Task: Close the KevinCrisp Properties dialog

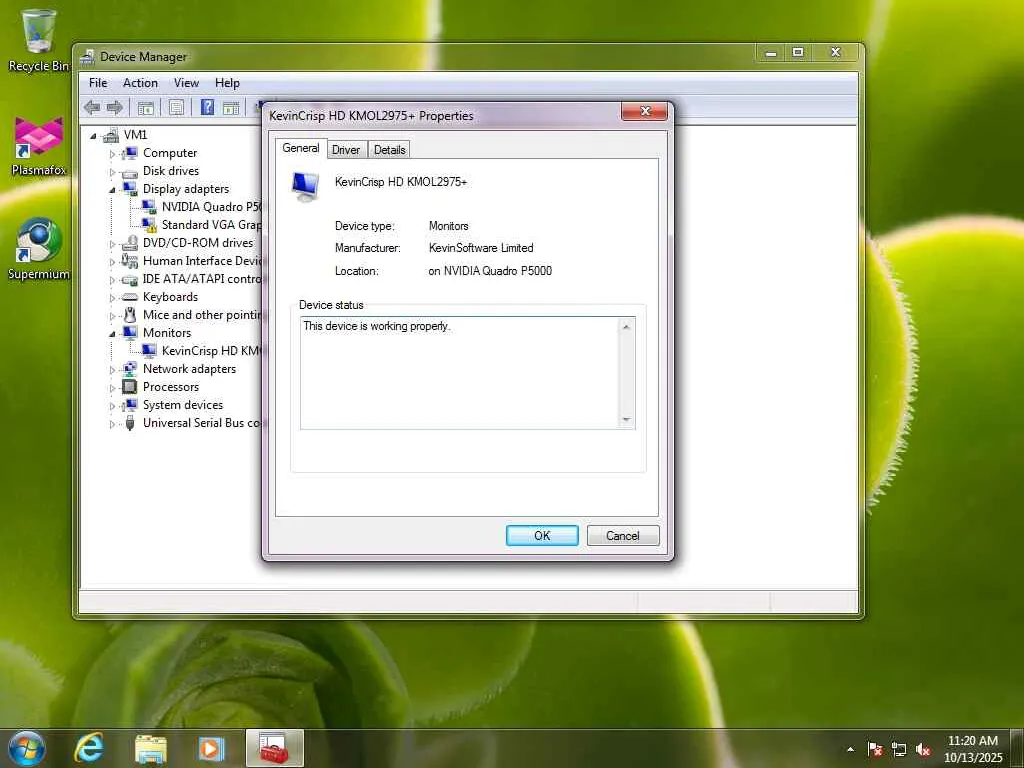Action: 645,111
